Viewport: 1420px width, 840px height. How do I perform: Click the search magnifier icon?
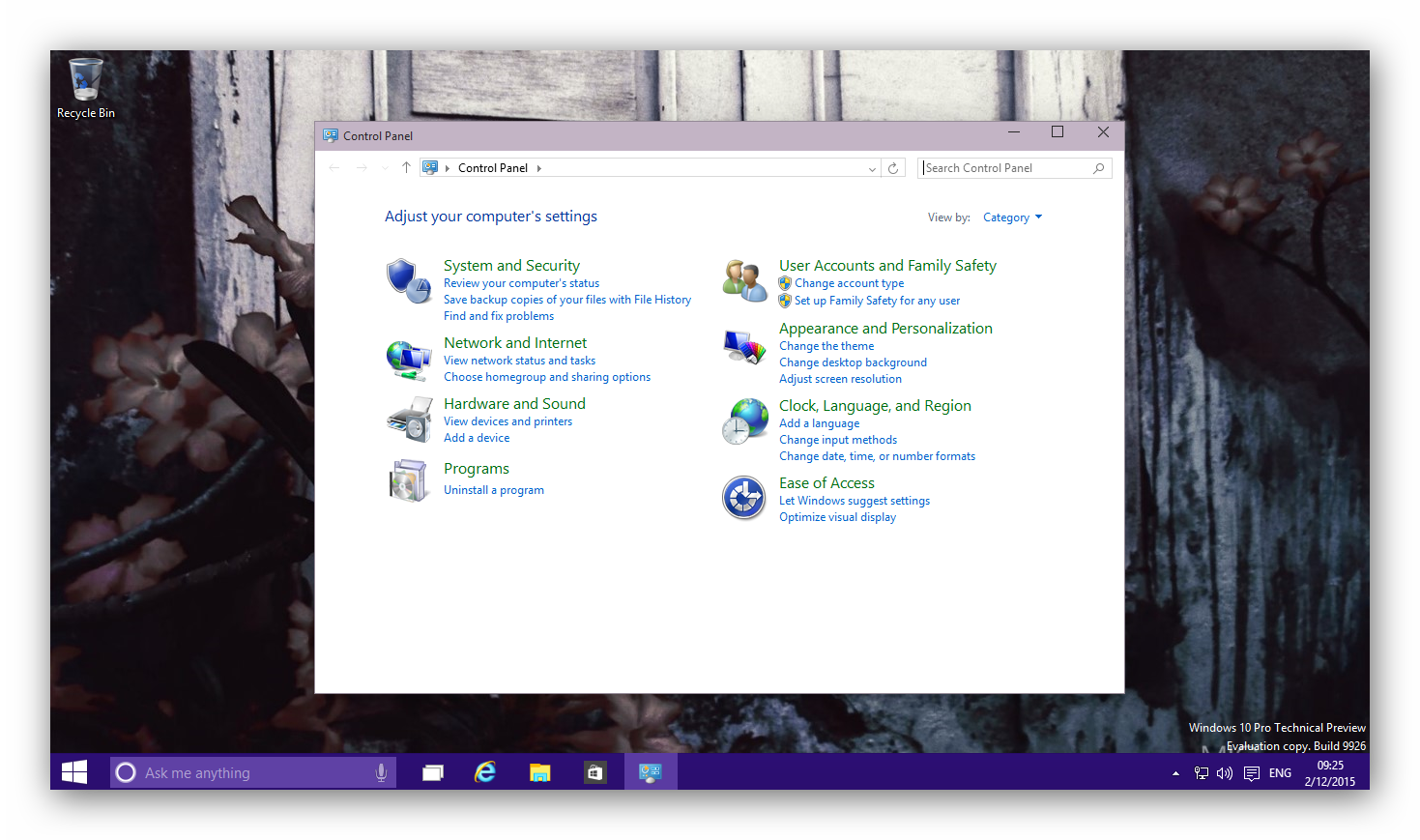[1099, 168]
